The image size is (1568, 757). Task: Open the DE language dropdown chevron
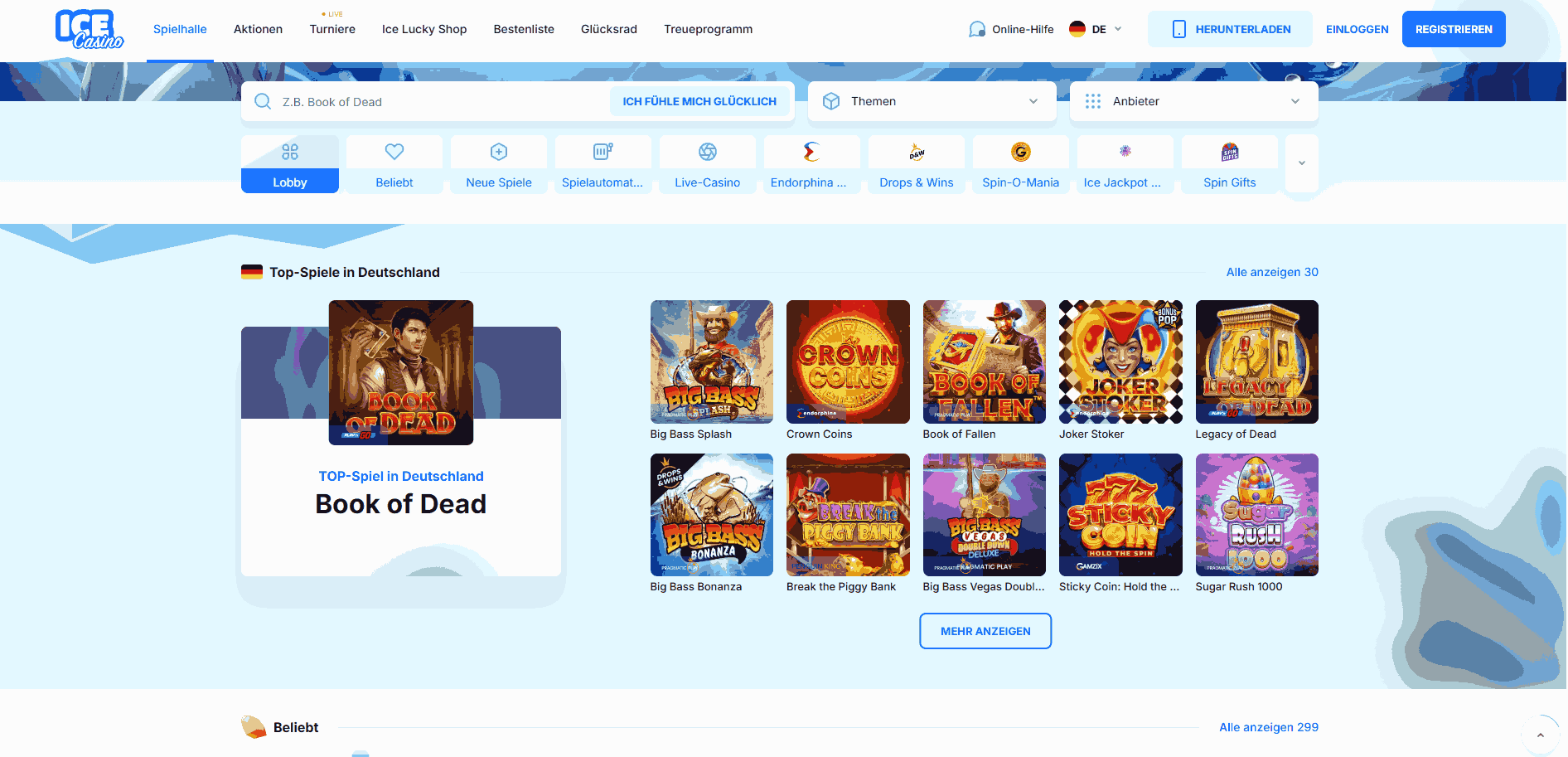[1118, 29]
